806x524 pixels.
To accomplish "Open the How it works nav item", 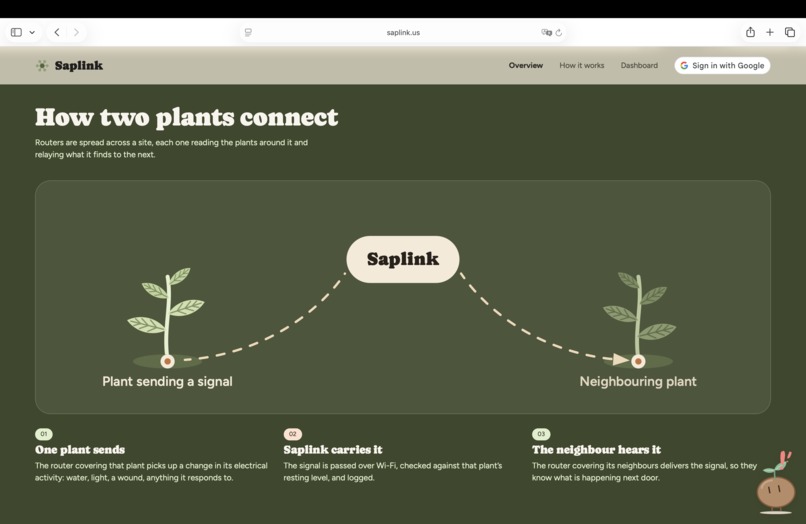I will click(x=581, y=65).
